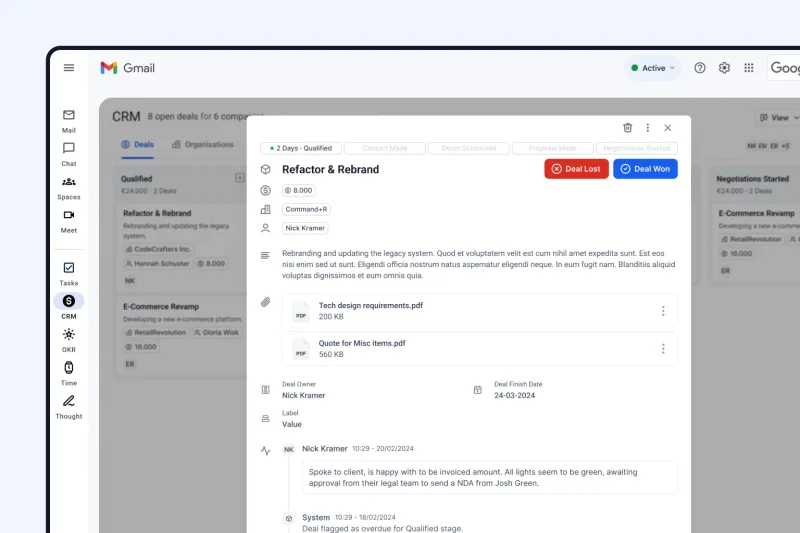The image size is (800, 533).
Task: Select the Negotiations Started stage
Action: [x=637, y=148]
